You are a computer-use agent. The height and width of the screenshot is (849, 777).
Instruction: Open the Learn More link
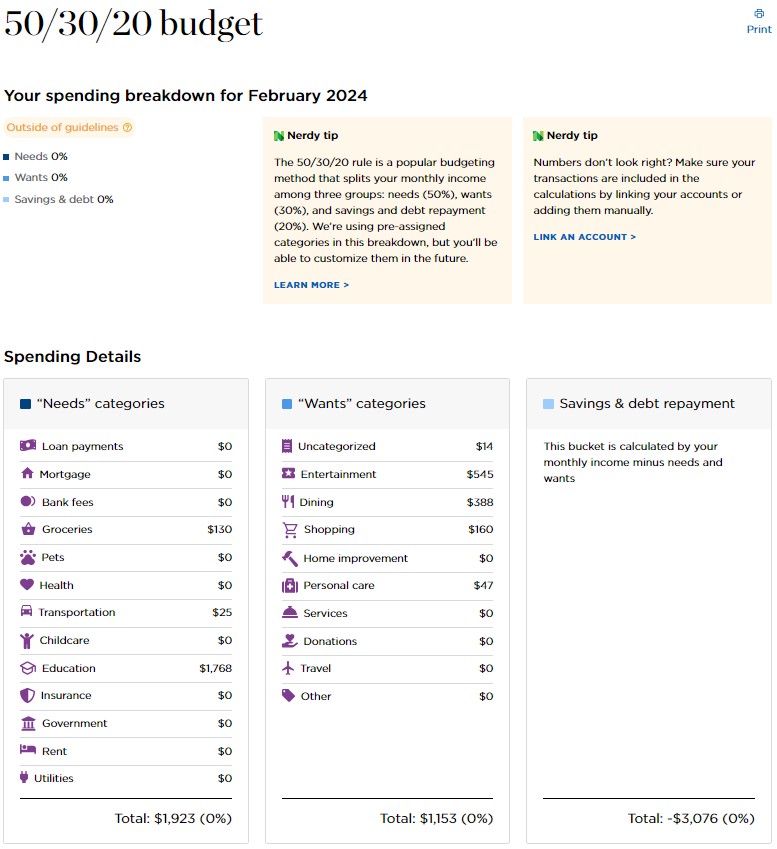coord(311,285)
